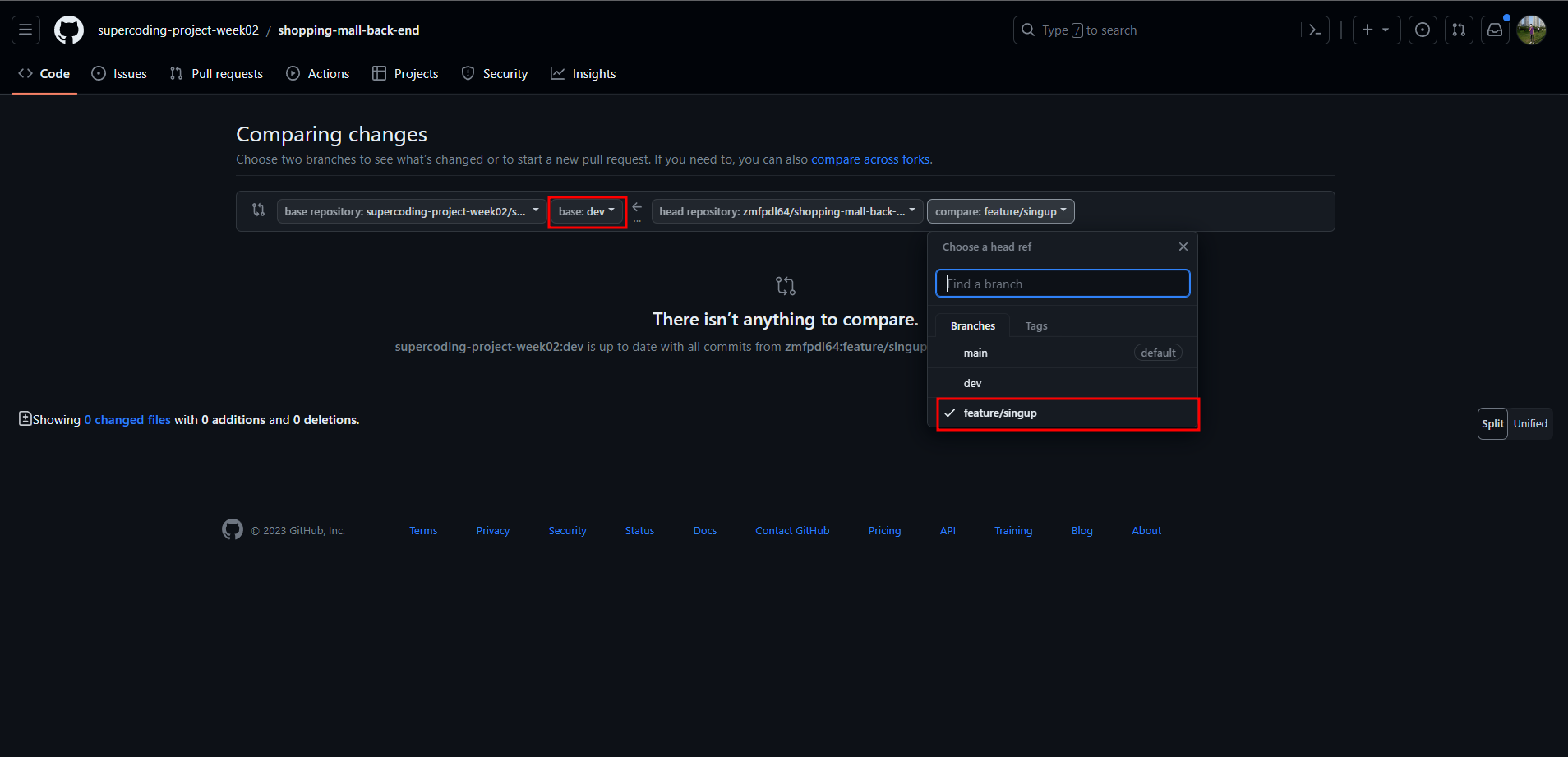Screen dimensions: 1568x757
Task: Switch diff view to Split
Action: 1492,424
